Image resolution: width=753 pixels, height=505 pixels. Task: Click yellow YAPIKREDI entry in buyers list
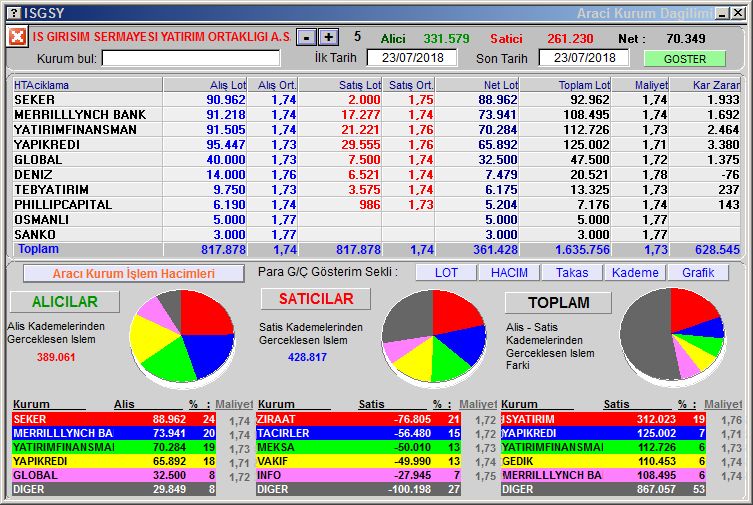pyautogui.click(x=114, y=461)
